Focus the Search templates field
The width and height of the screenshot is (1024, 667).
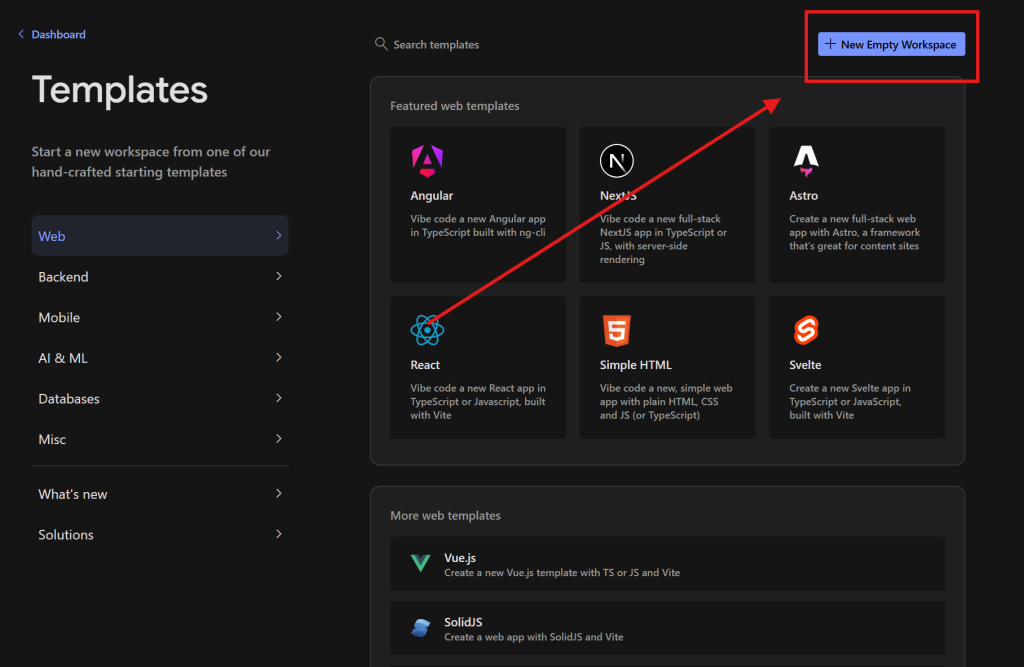[436, 44]
